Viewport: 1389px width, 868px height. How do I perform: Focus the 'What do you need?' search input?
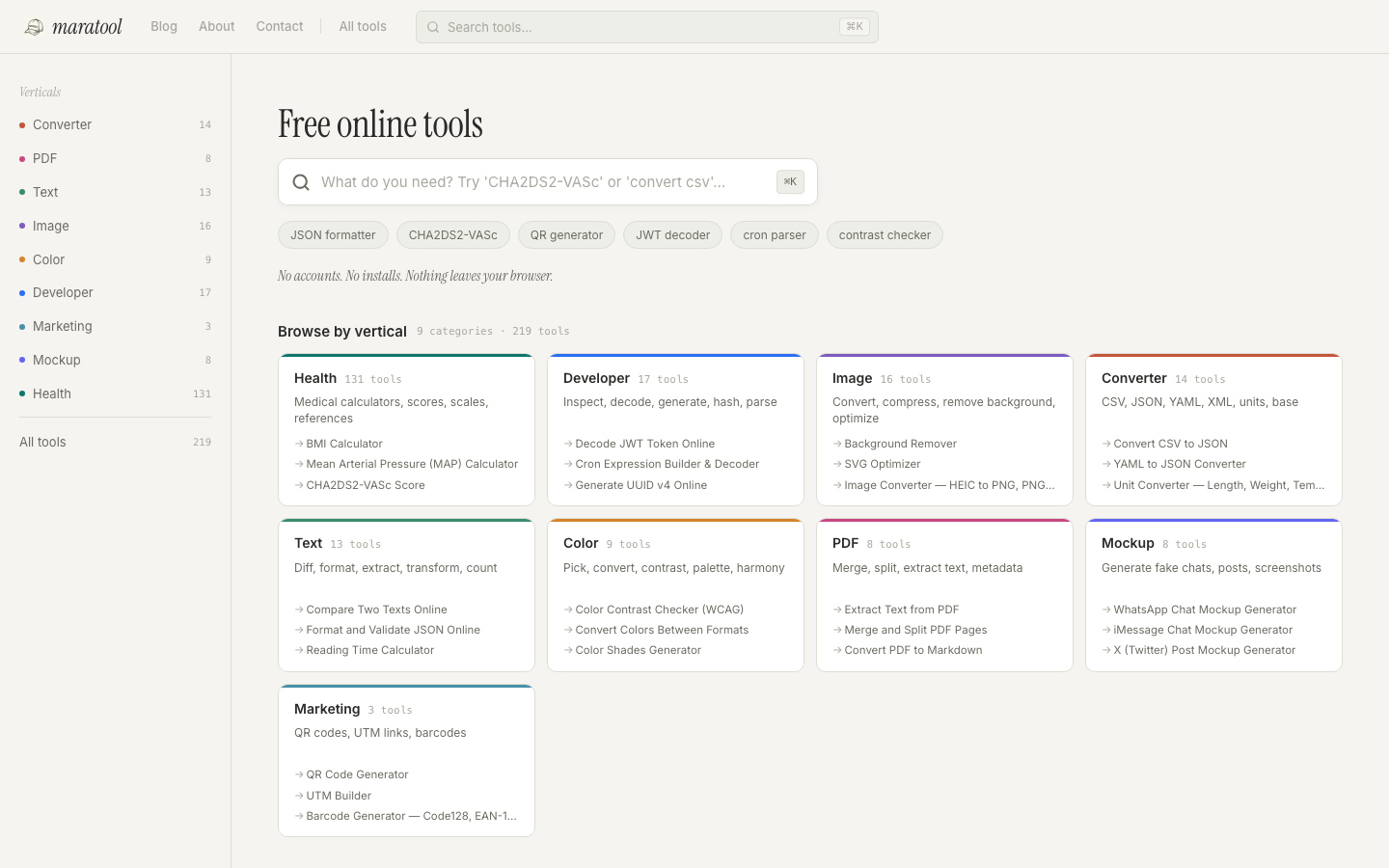[548, 182]
